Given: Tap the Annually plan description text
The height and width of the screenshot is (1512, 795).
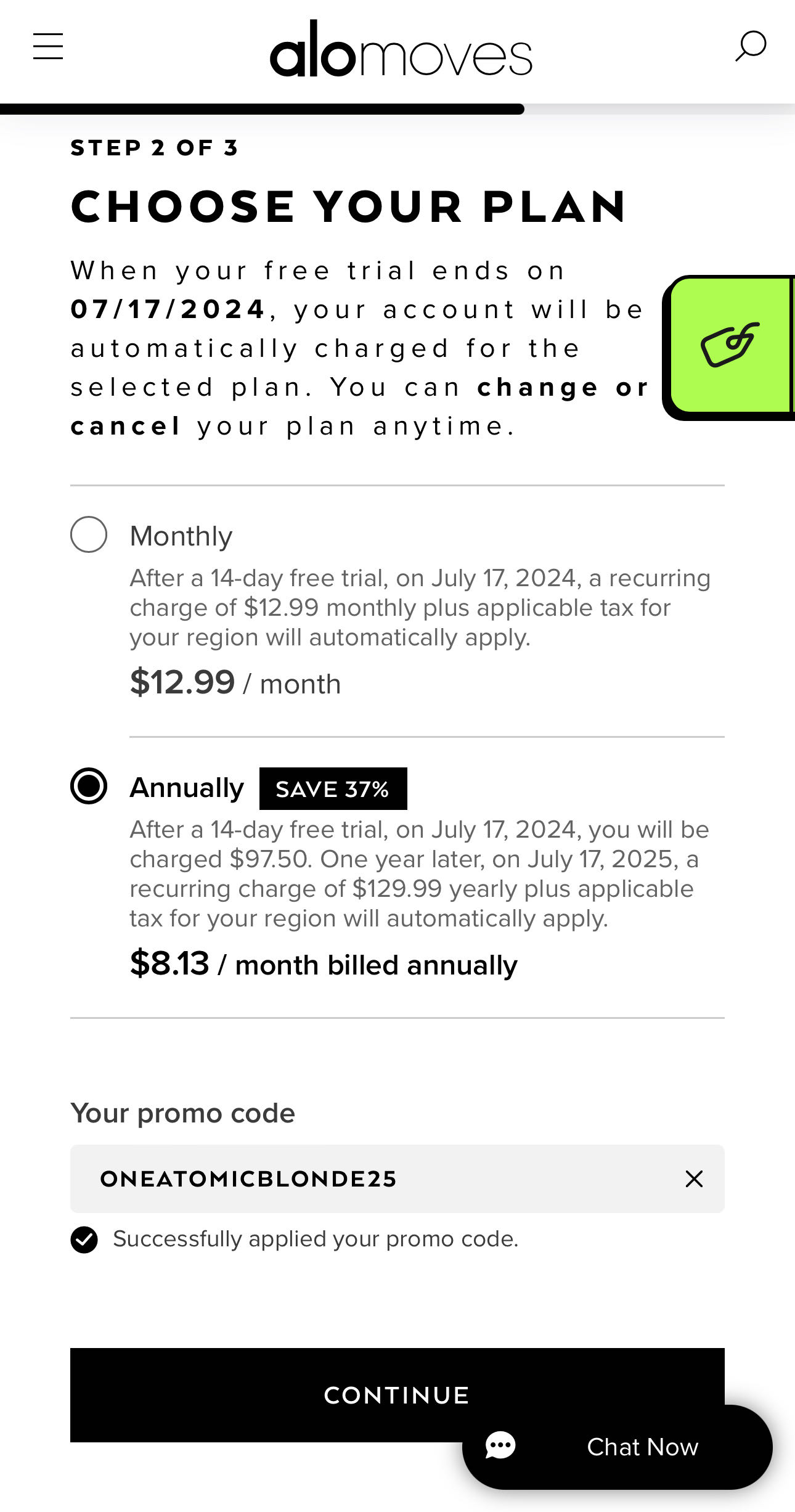Looking at the screenshot, I should [x=420, y=874].
